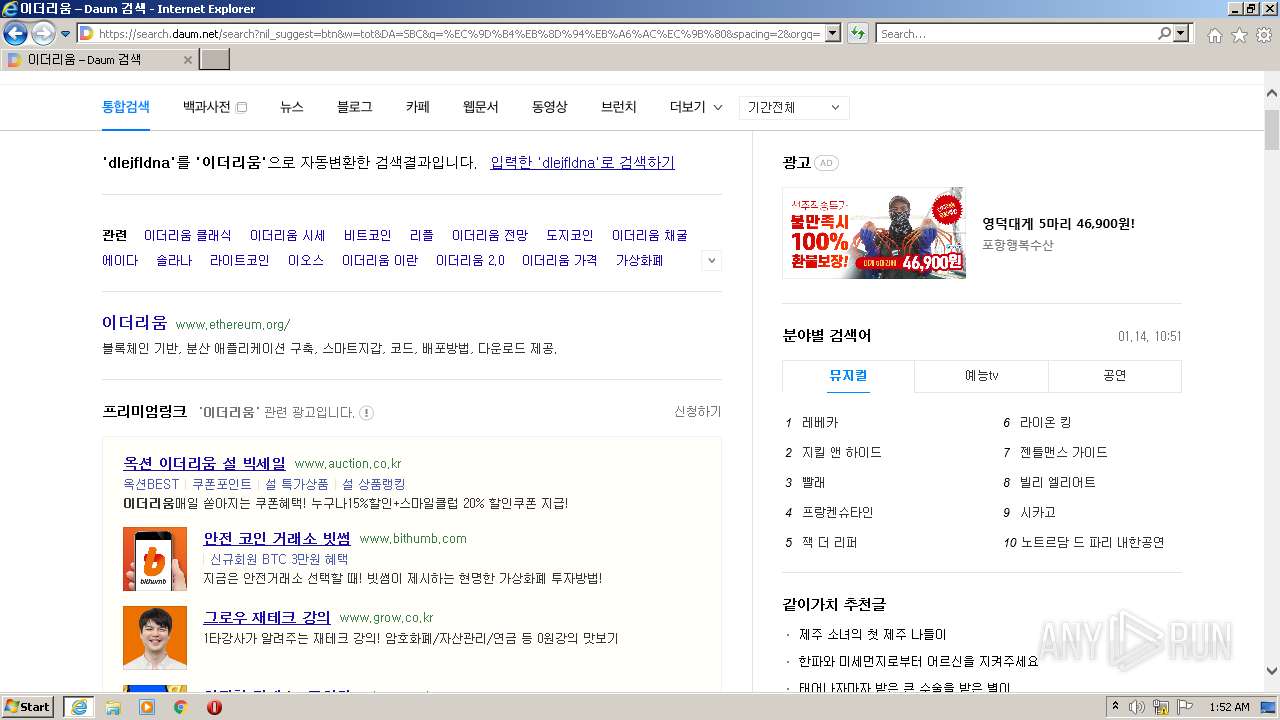The width and height of the screenshot is (1280, 720).
Task: Select the 공연 category tab
Action: click(1115, 376)
